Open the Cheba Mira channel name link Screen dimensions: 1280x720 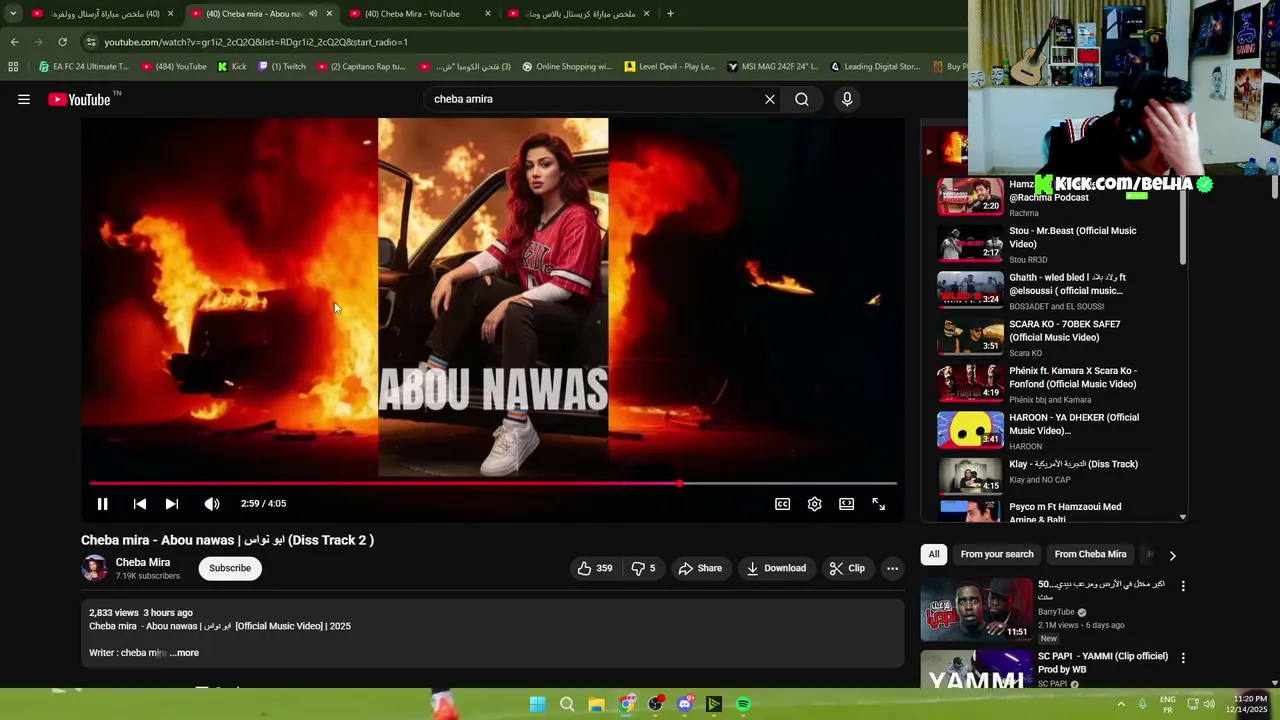coord(143,562)
